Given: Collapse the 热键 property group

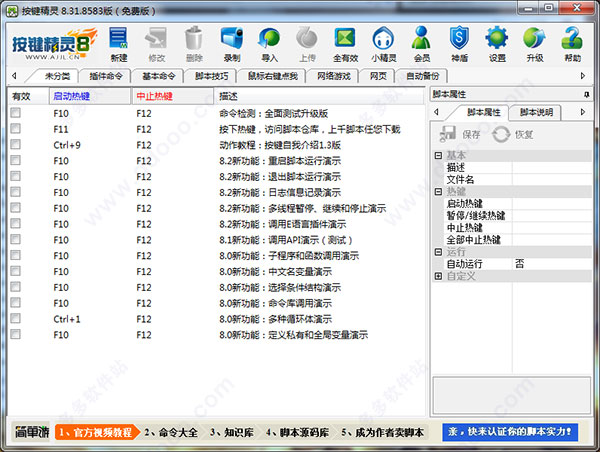Looking at the screenshot, I should click(439, 191).
